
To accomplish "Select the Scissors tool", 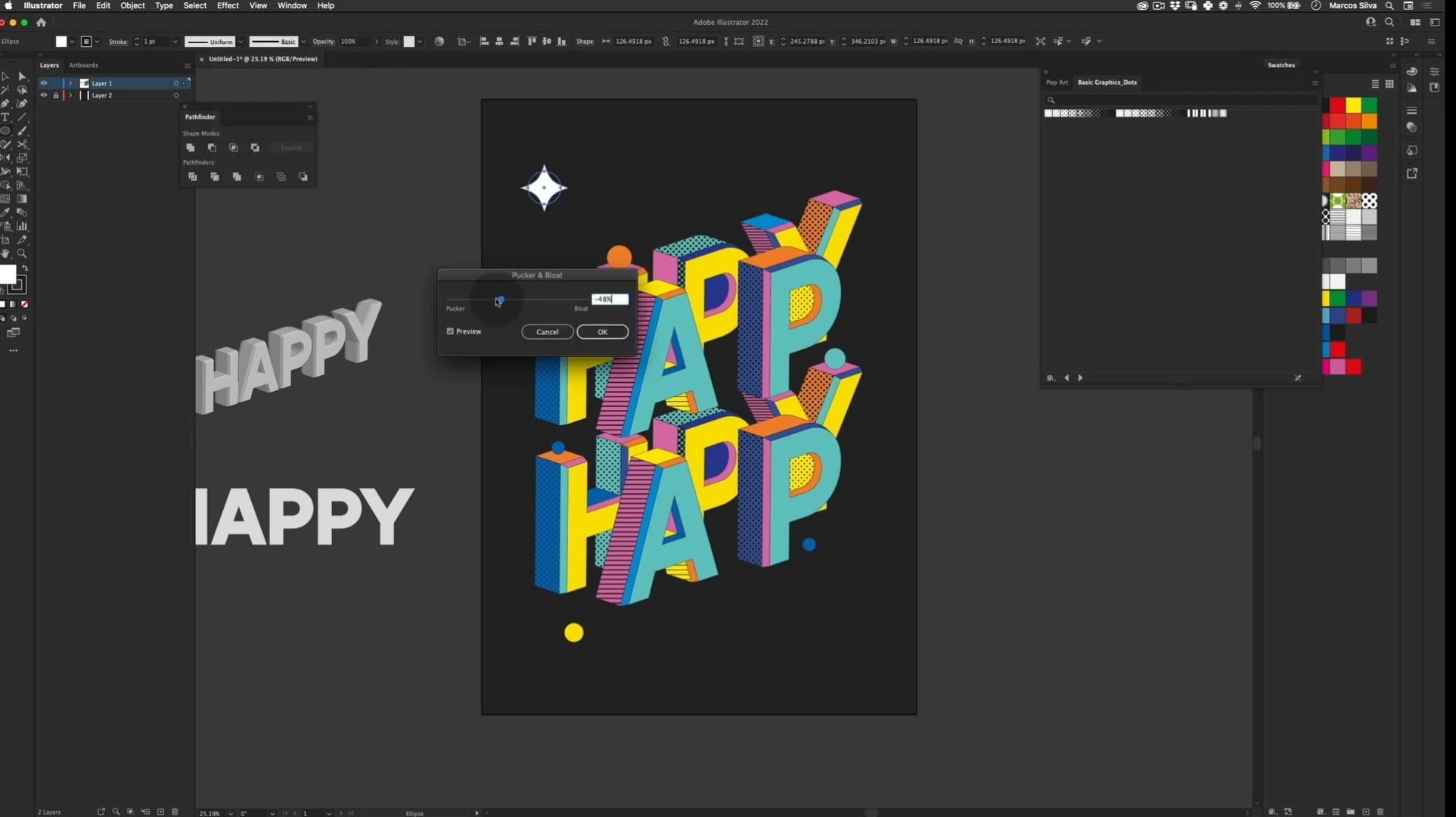I will (x=22, y=144).
